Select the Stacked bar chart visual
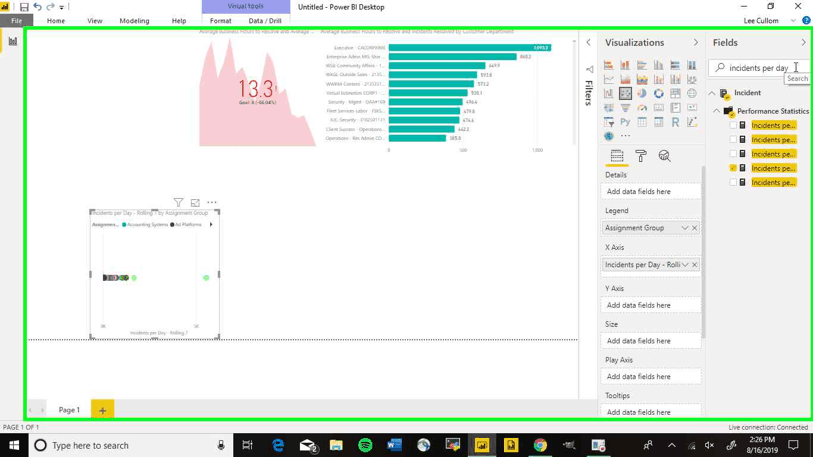This screenshot has width=814, height=457. [608, 65]
